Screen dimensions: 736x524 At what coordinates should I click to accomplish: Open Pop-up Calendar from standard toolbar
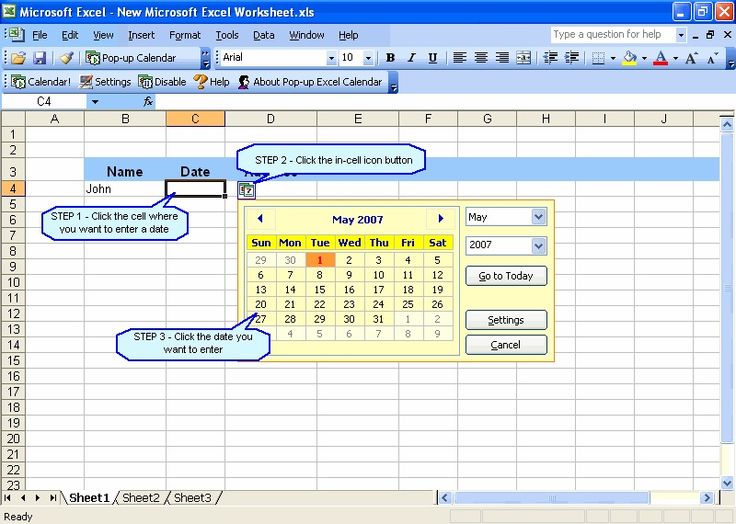pyautogui.click(x=131, y=58)
